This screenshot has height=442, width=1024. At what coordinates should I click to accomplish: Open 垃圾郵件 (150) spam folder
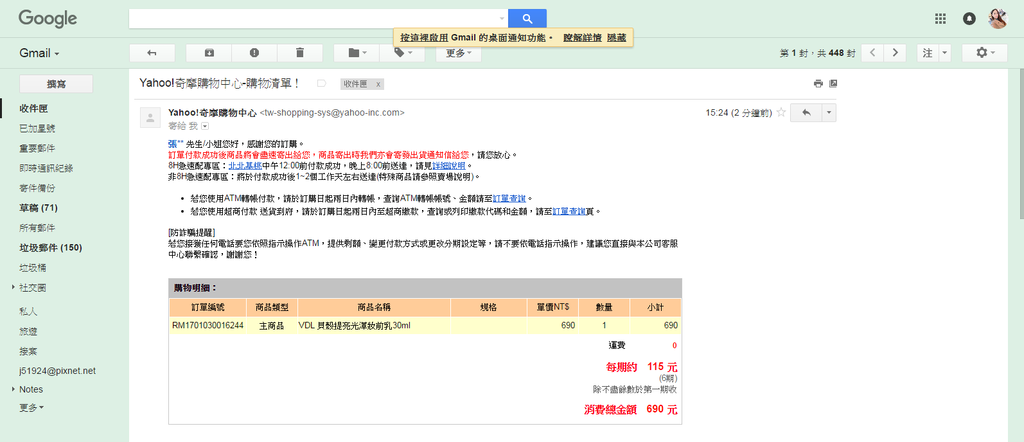pos(50,247)
